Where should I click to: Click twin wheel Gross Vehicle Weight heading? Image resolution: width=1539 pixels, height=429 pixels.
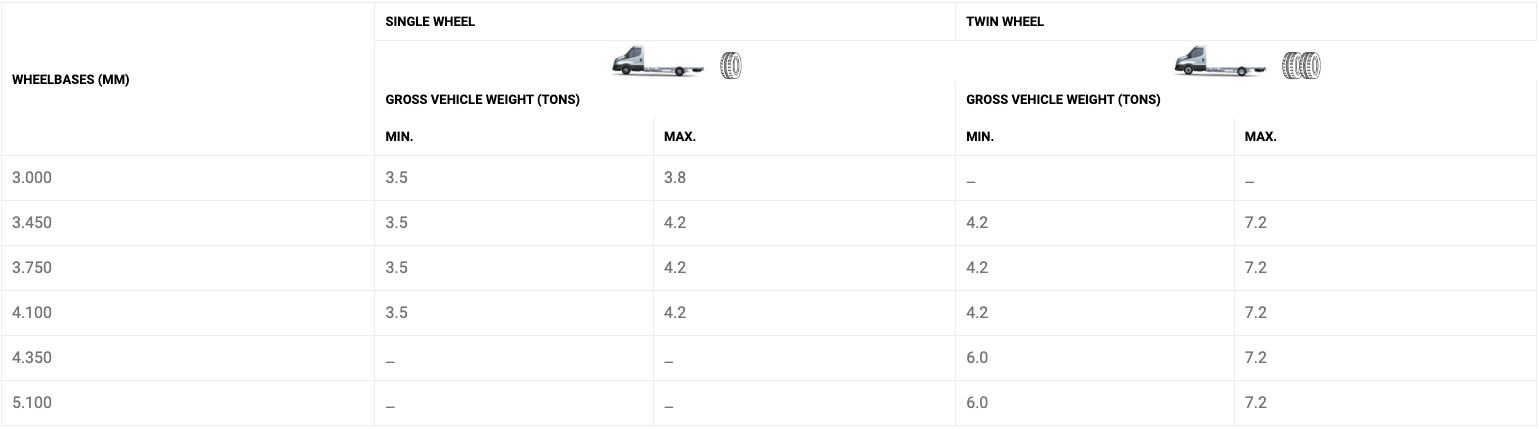coord(1064,100)
